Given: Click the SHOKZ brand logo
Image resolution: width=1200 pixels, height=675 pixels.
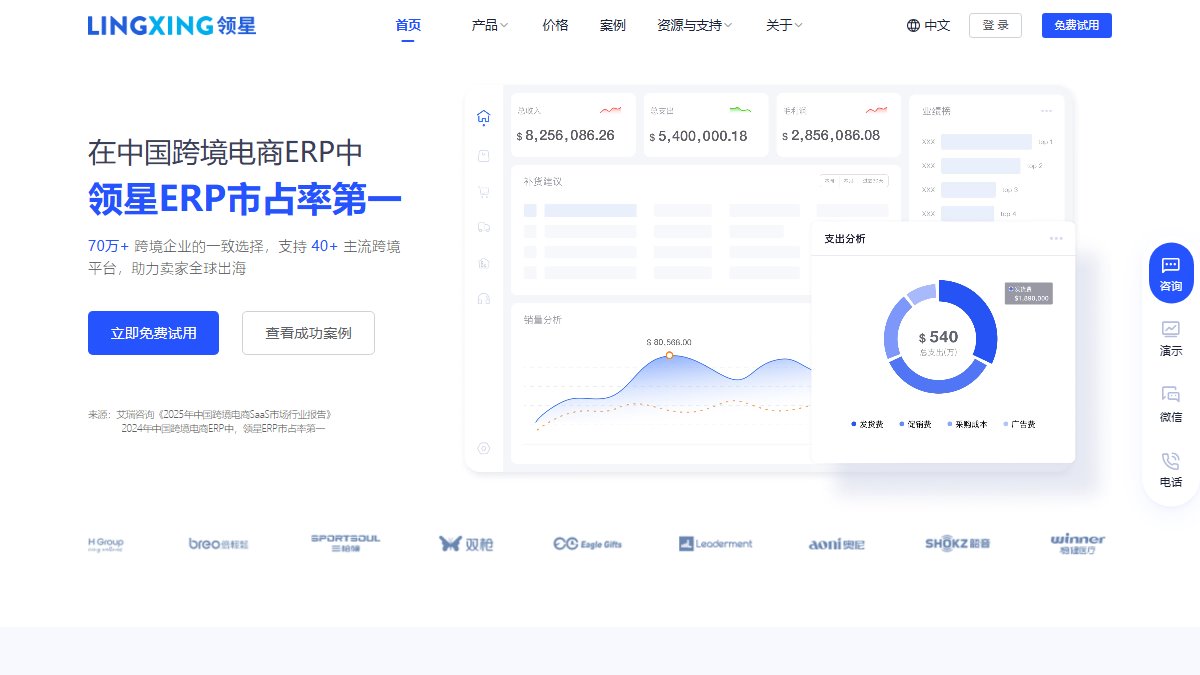Looking at the screenshot, I should pyautogui.click(x=958, y=544).
